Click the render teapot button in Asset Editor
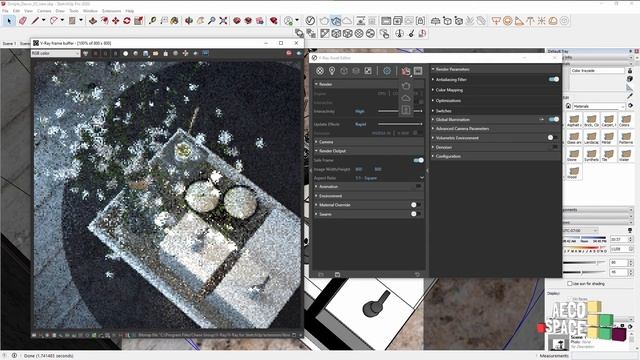 [405, 71]
